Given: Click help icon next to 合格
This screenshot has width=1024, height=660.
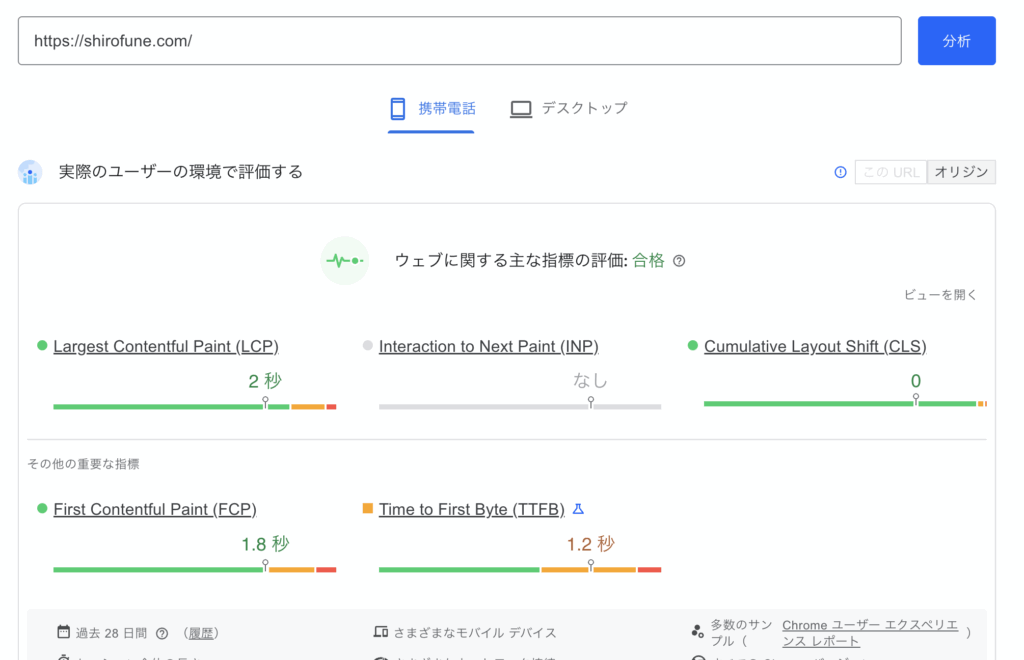Looking at the screenshot, I should tap(679, 261).
